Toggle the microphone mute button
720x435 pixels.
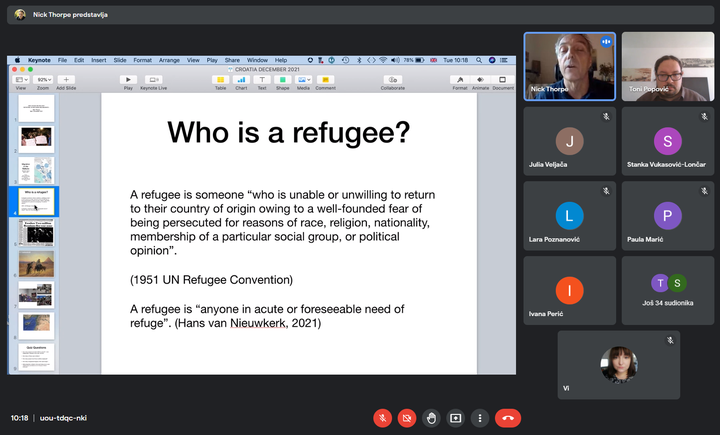click(x=382, y=418)
